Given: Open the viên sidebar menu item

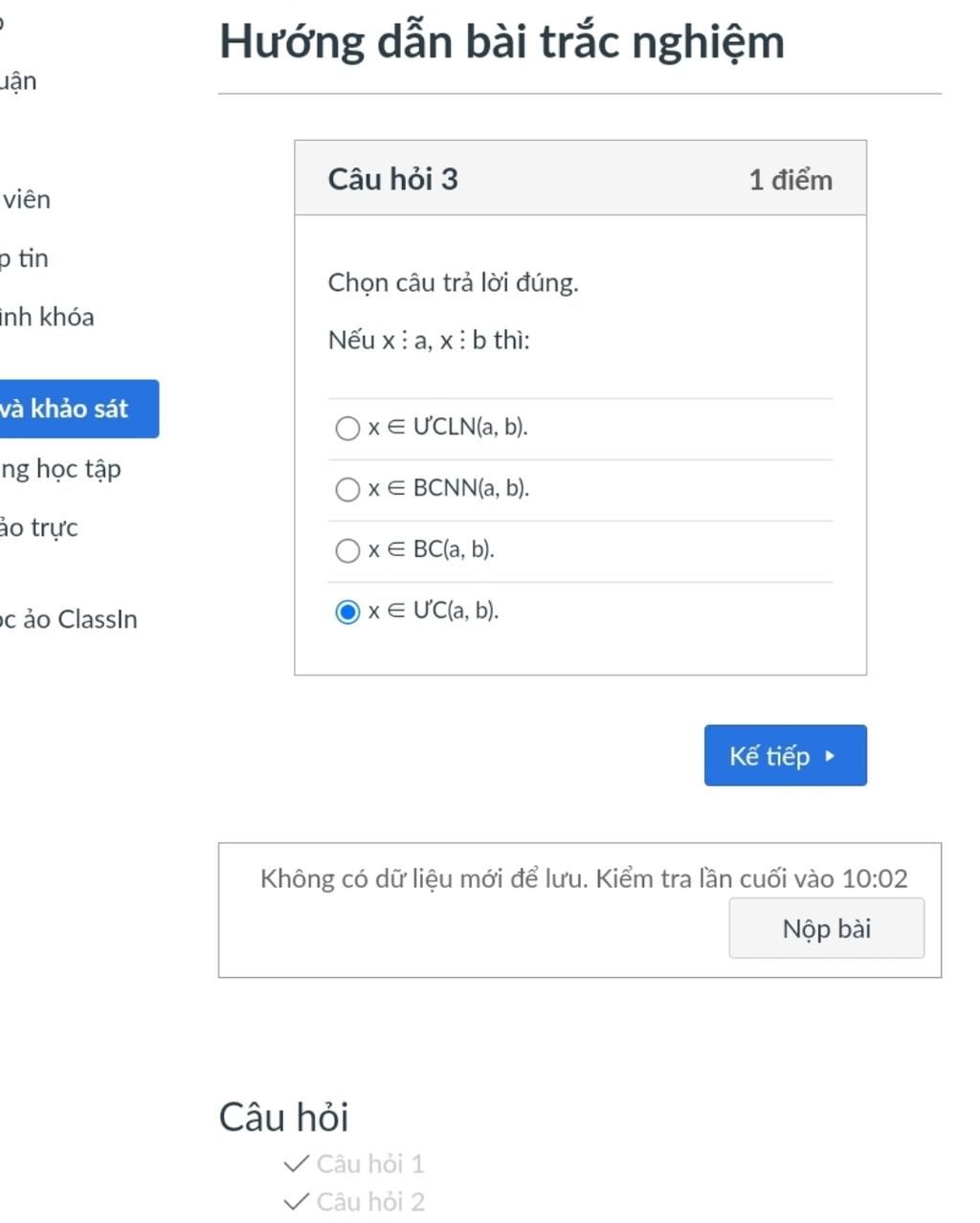Looking at the screenshot, I should pos(26,199).
